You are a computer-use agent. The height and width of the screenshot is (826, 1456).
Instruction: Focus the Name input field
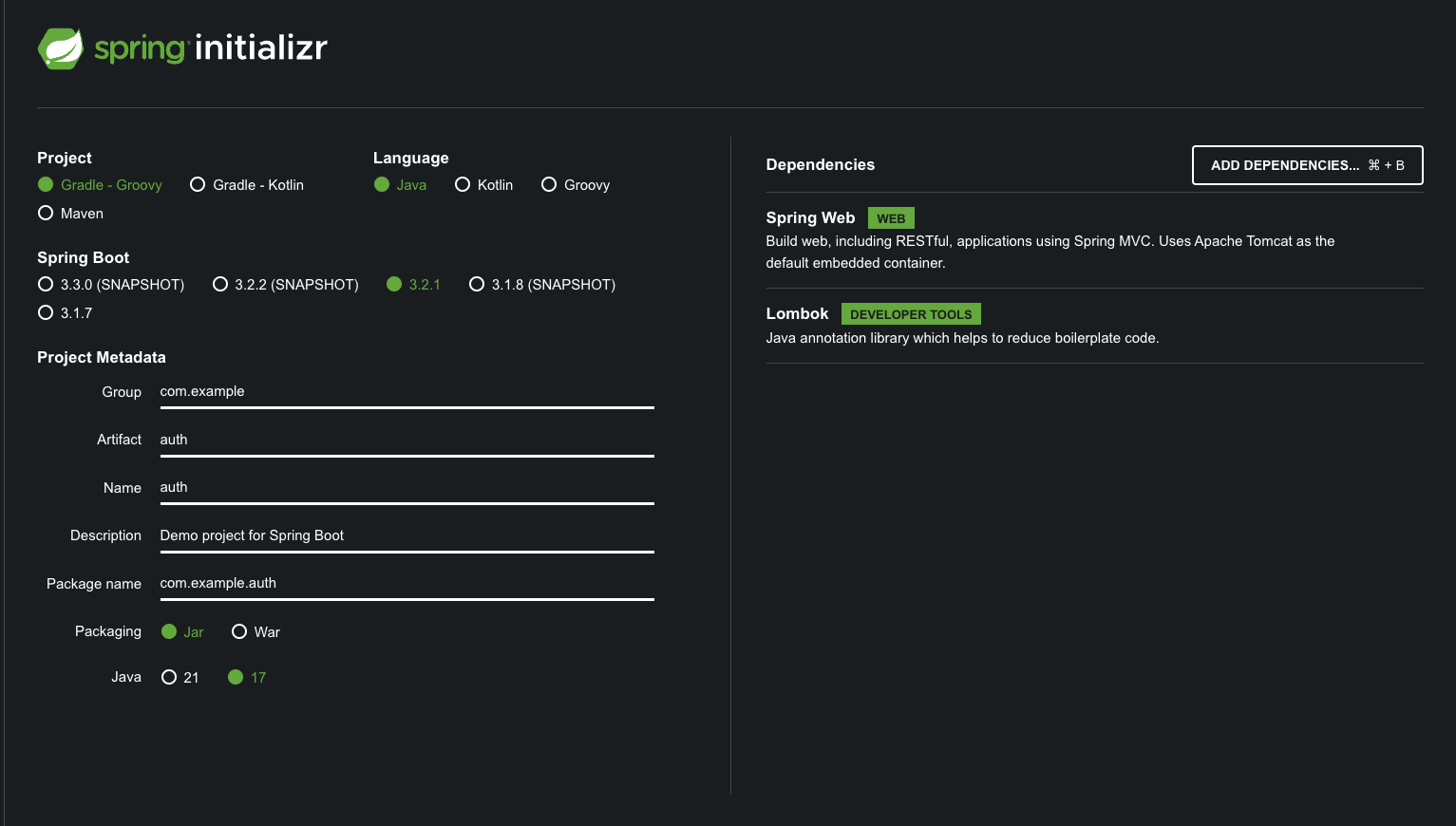[407, 488]
